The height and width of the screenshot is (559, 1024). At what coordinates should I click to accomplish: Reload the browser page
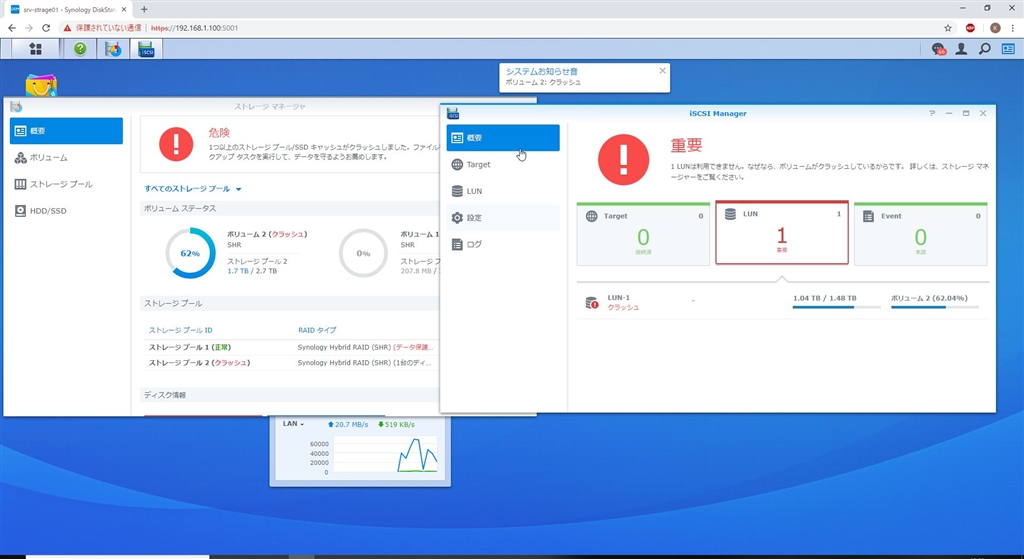pos(46,28)
